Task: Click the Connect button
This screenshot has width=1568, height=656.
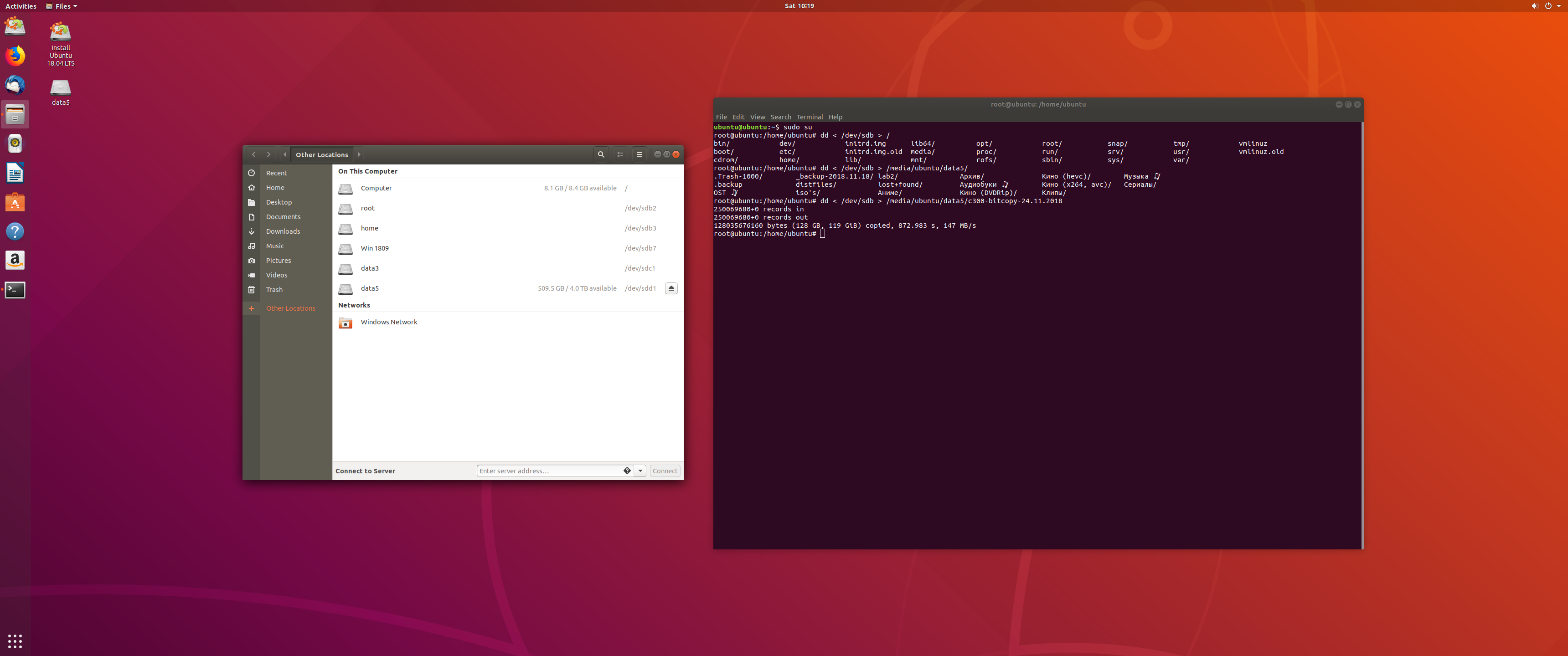Action: [665, 471]
